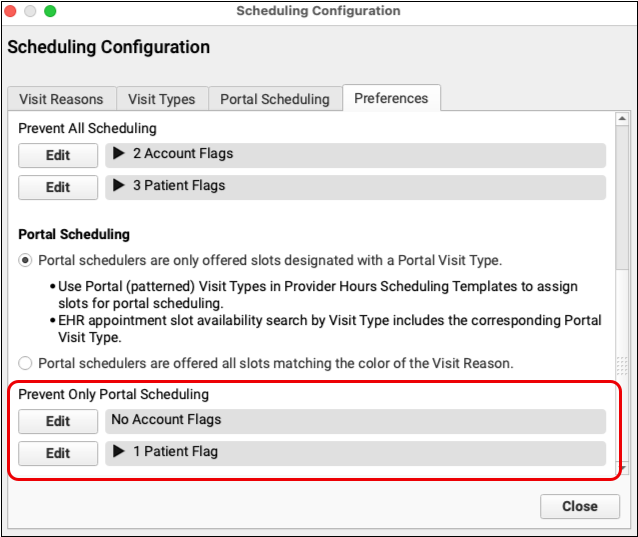Edit Account Flags under Prevent All Scheduling
638x537 pixels.
(58, 155)
